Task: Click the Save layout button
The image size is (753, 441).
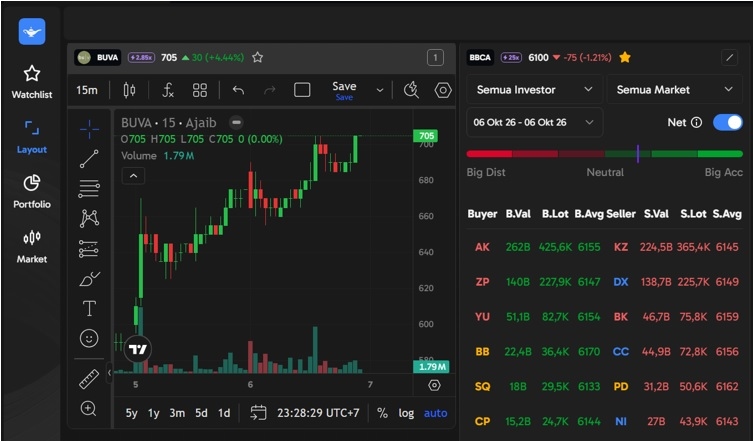Action: point(344,90)
